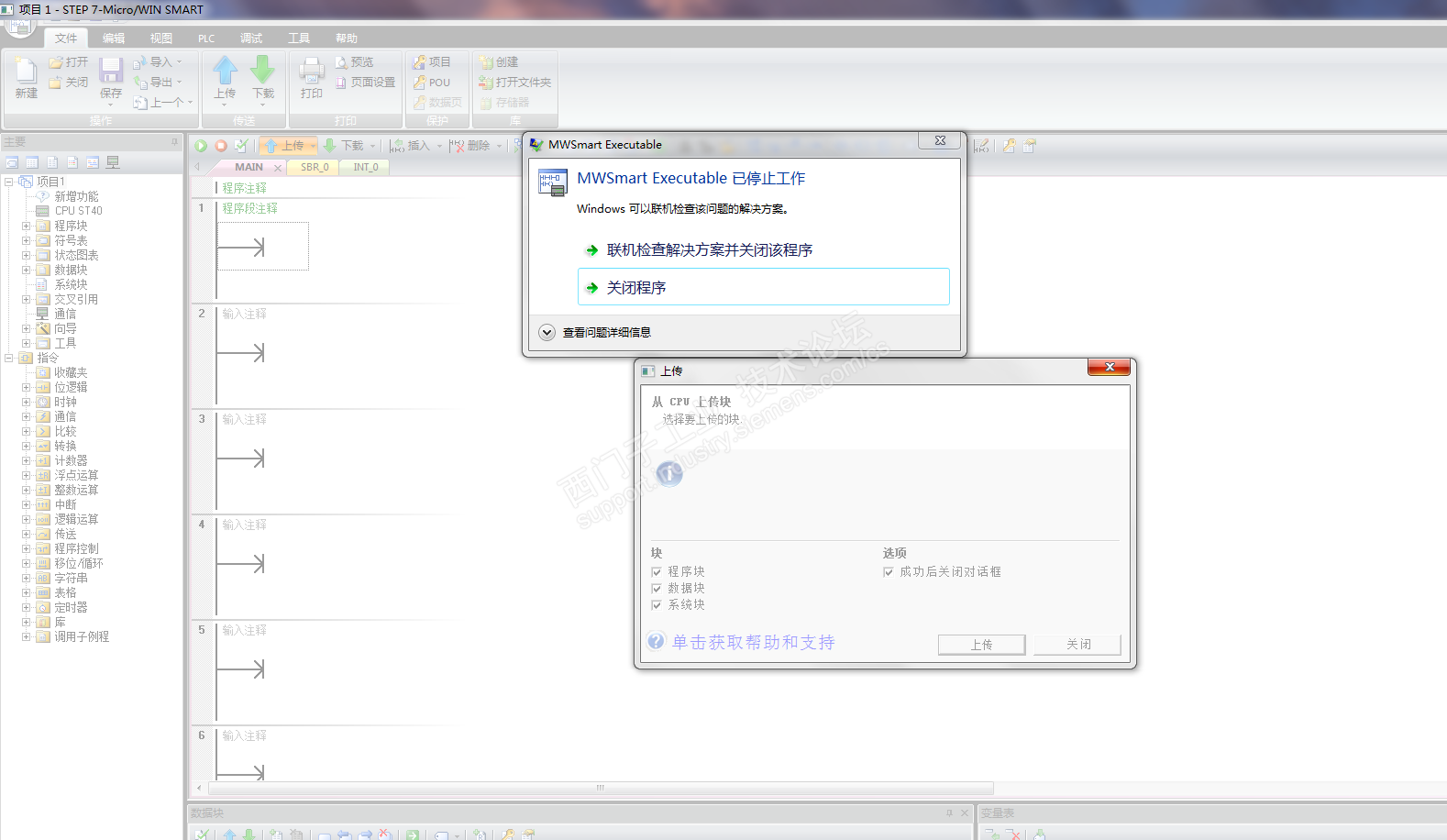The width and height of the screenshot is (1447, 840).
Task: Click the 插入 toolbar button
Action: 410,146
